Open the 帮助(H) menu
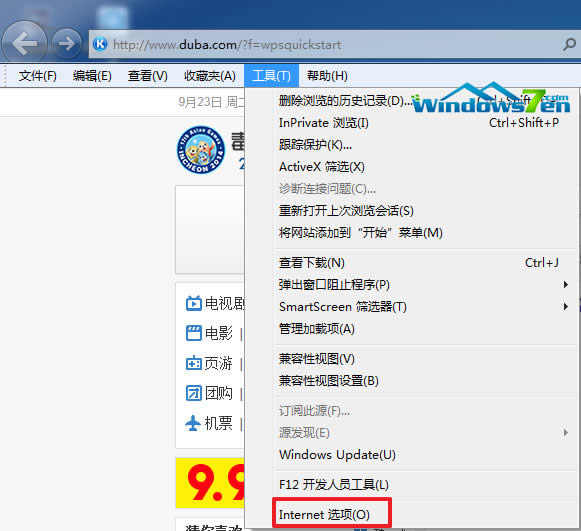The width and height of the screenshot is (581, 531). click(x=327, y=76)
